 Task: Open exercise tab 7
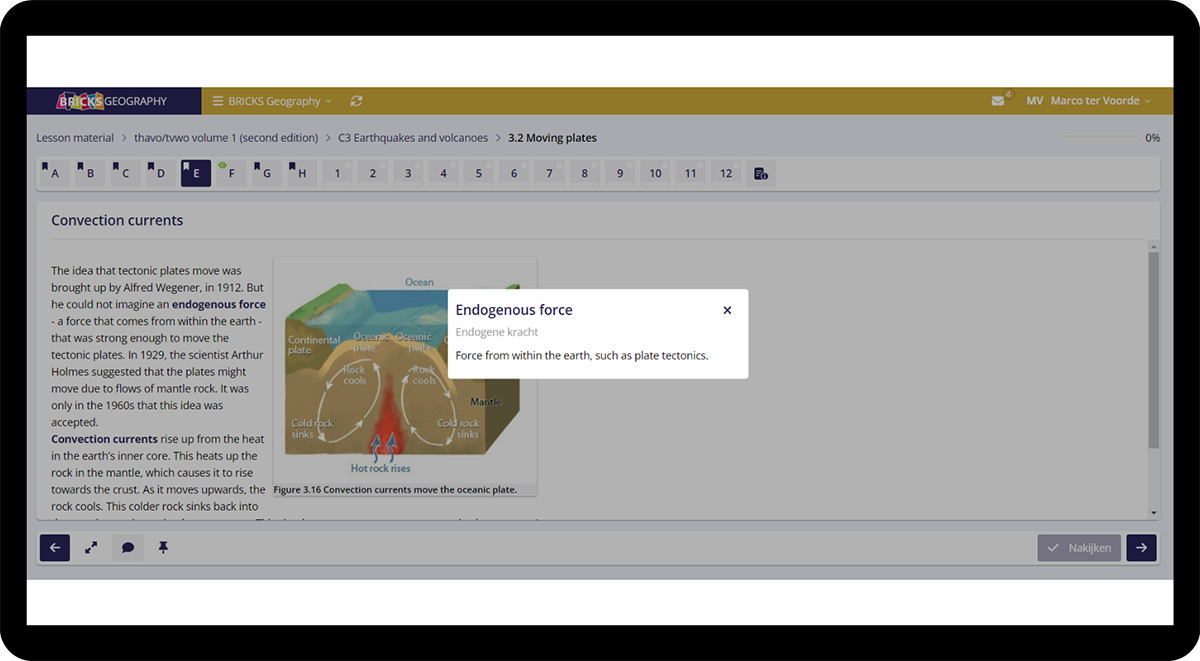click(549, 173)
